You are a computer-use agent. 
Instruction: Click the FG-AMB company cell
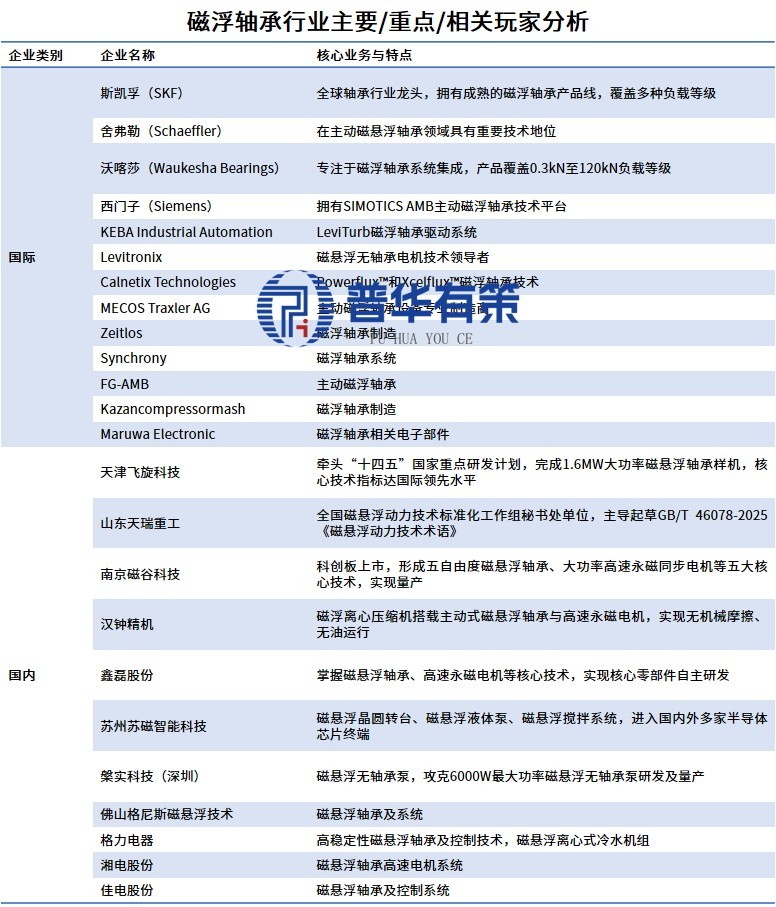125,384
